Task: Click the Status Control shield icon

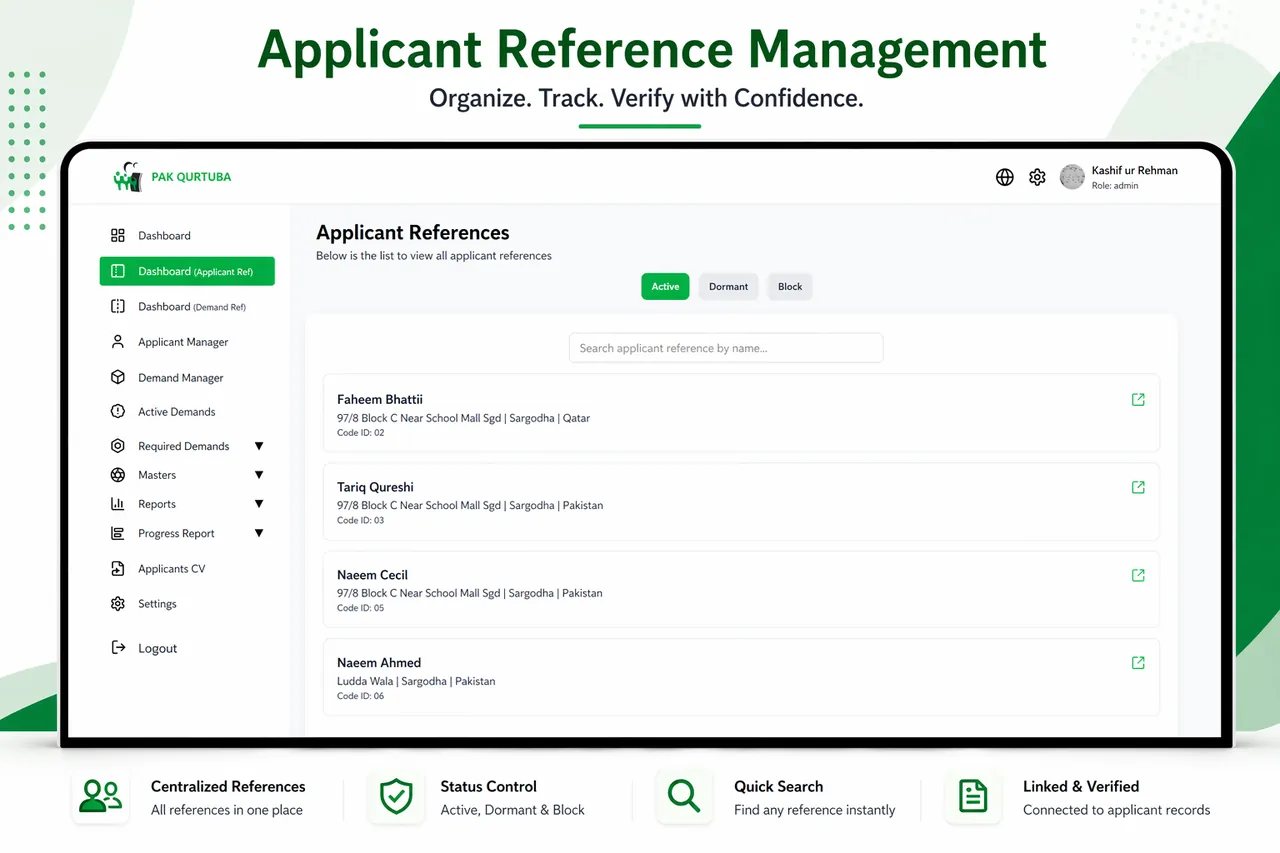Action: coord(396,797)
